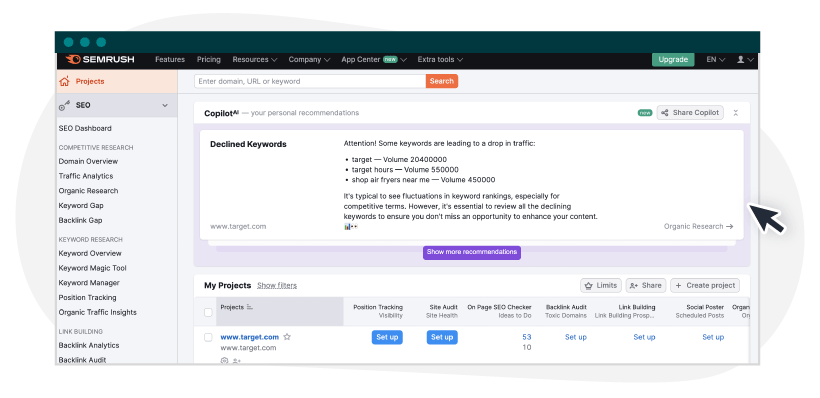Click the Declined Keywords card heading
This screenshot has width=820, height=398.
(x=248, y=144)
